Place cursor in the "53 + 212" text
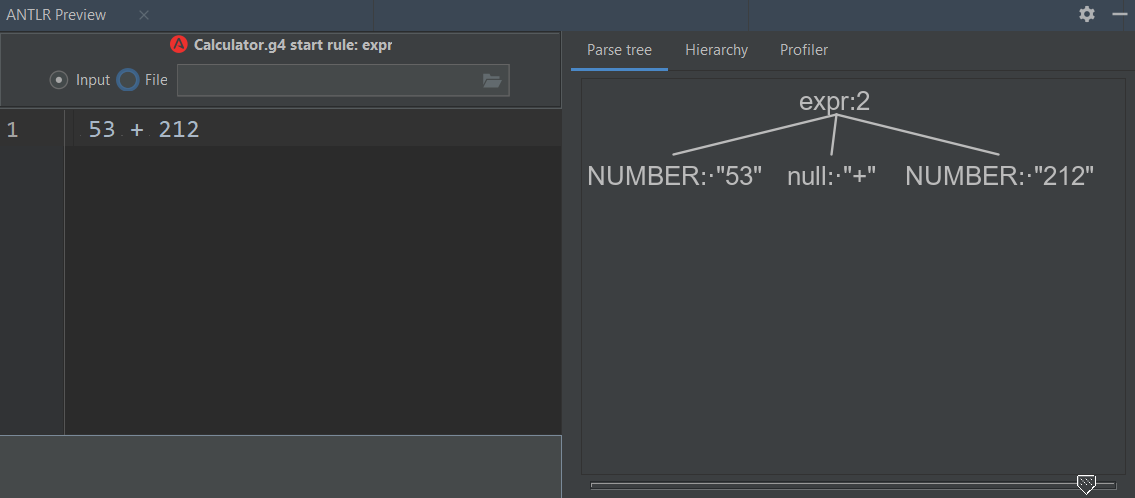This screenshot has width=1135, height=498. 143,129
